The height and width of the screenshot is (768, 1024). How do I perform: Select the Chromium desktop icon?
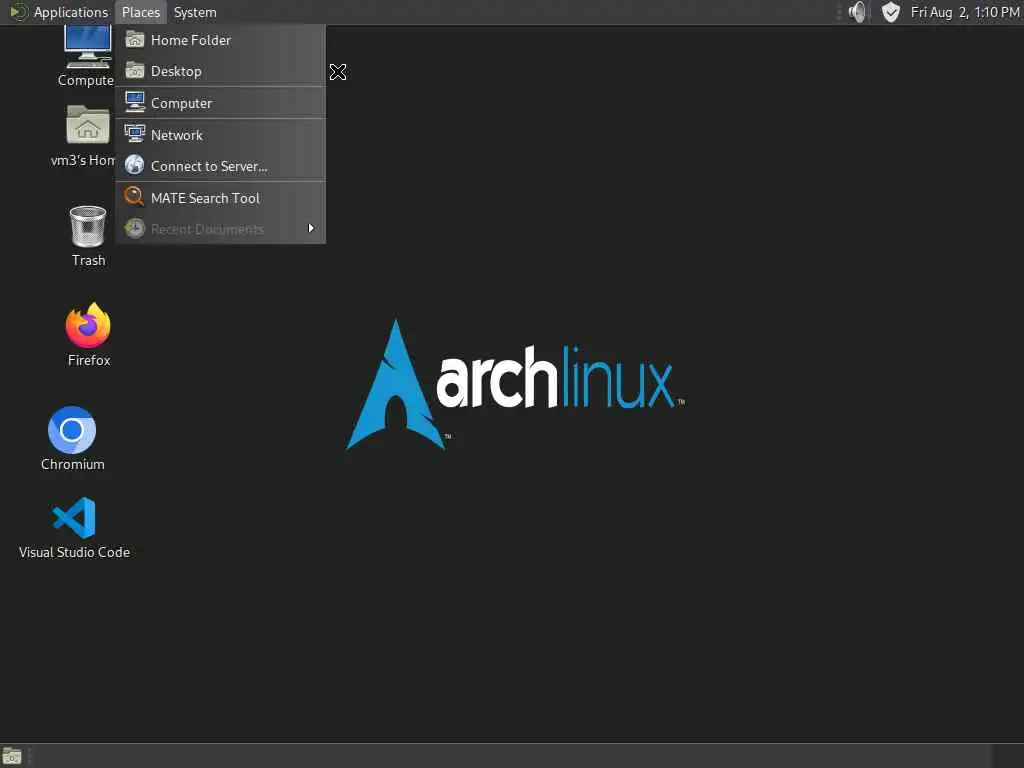click(72, 439)
